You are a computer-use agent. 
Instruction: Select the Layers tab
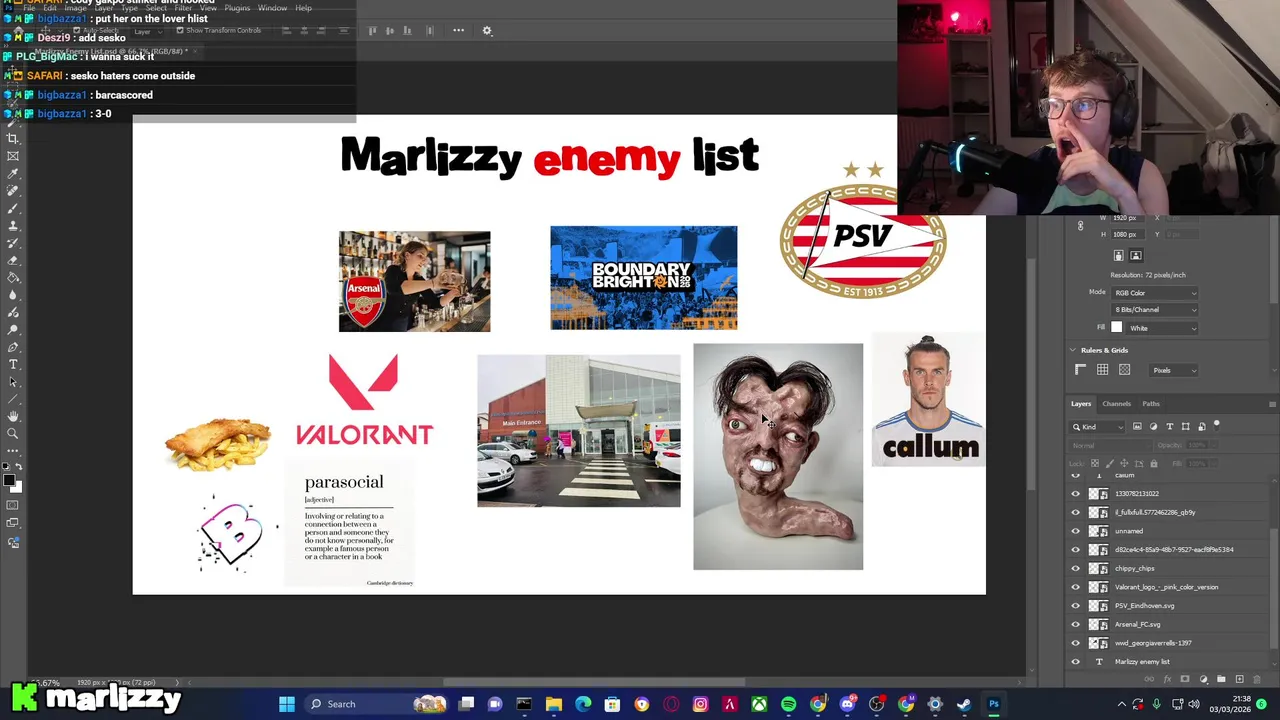coord(1081,404)
